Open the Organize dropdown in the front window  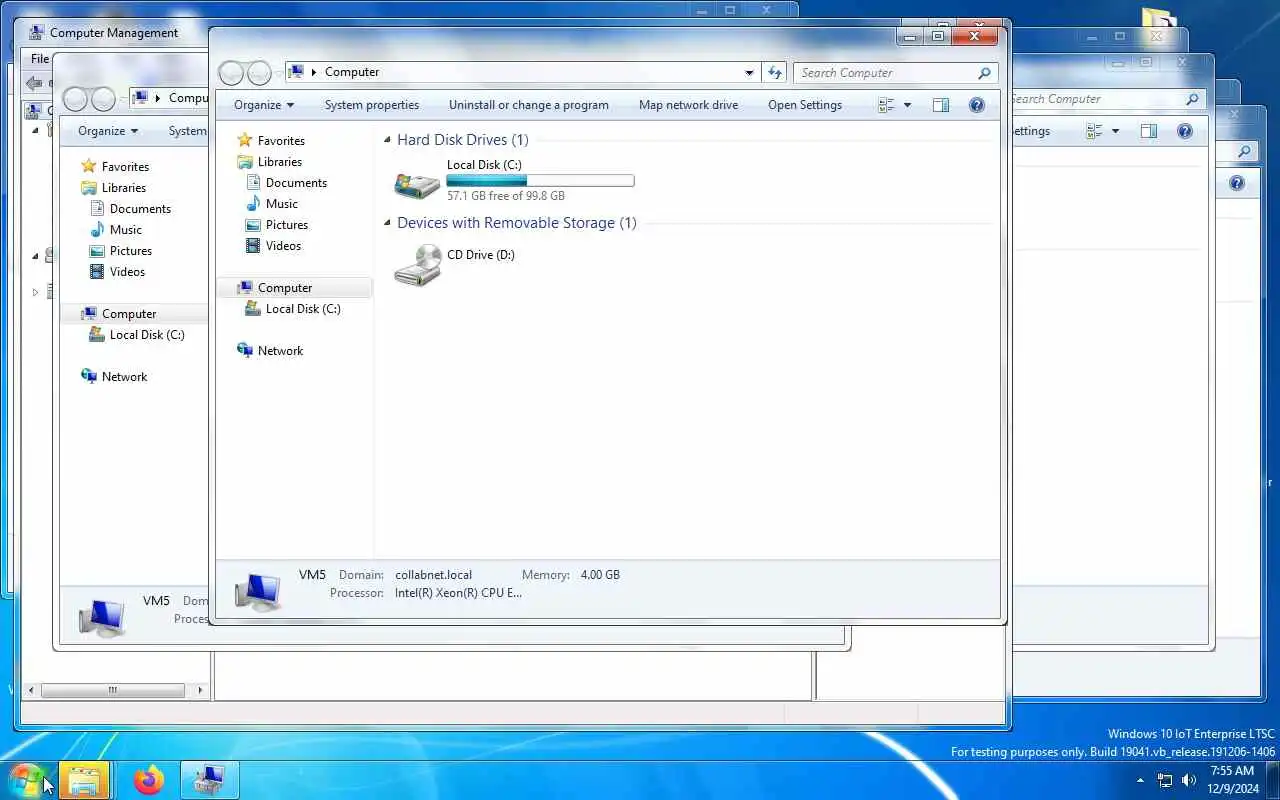(x=264, y=105)
